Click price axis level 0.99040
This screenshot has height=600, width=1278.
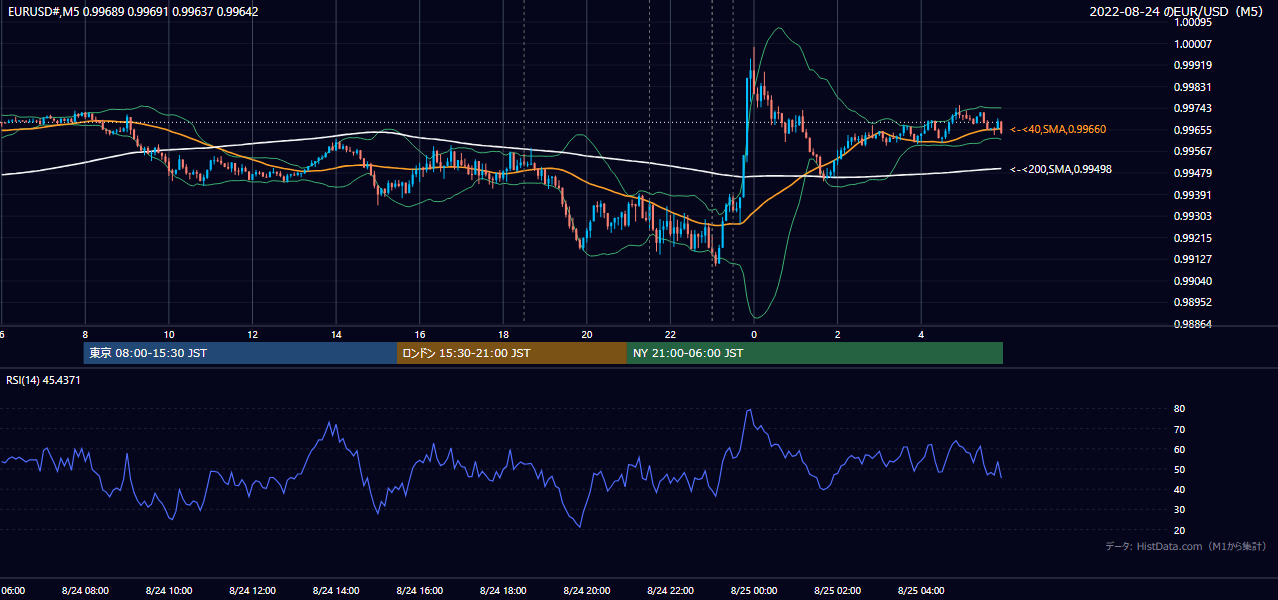(x=1194, y=281)
